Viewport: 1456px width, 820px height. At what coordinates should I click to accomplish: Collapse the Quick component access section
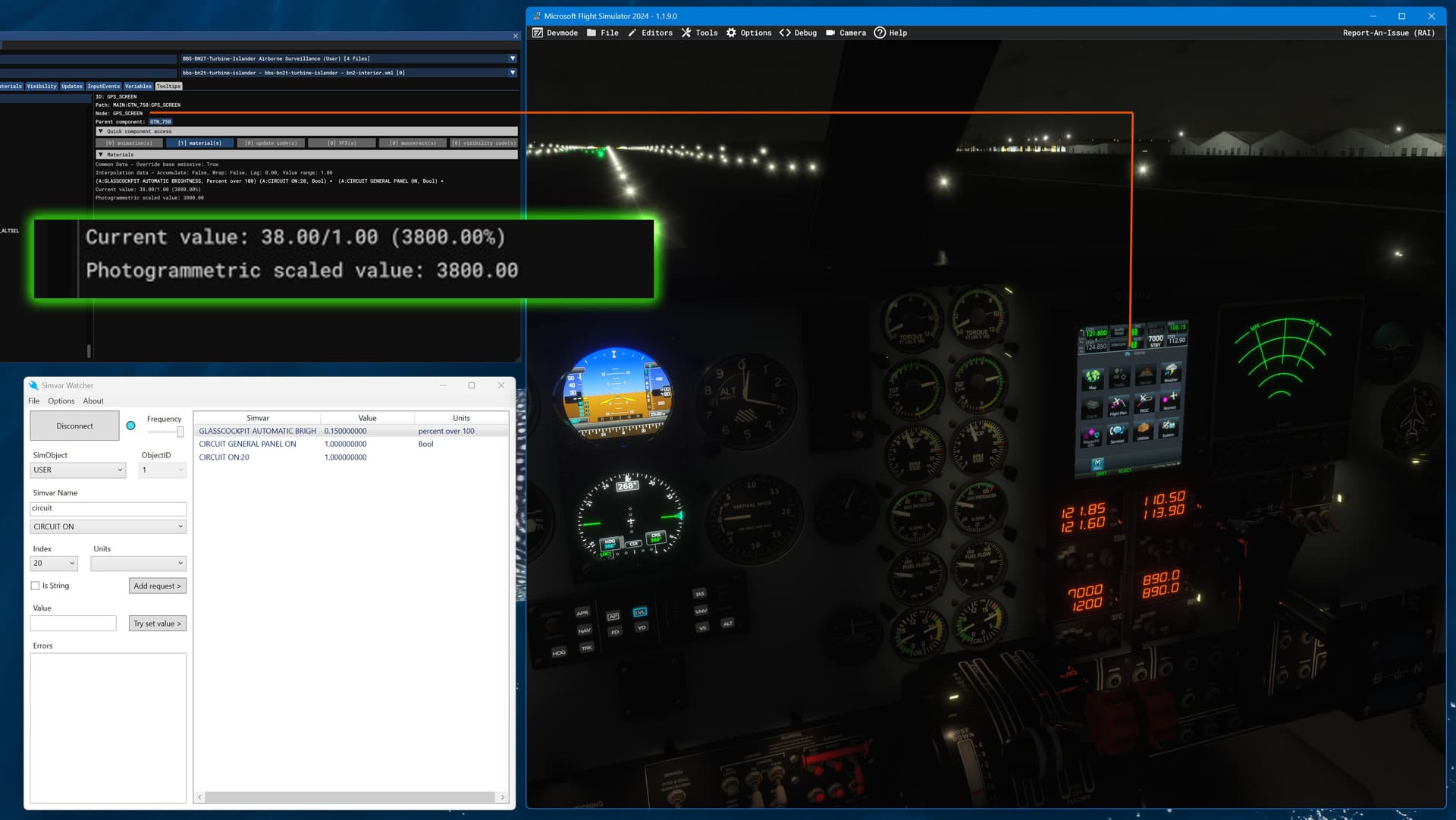tap(101, 131)
